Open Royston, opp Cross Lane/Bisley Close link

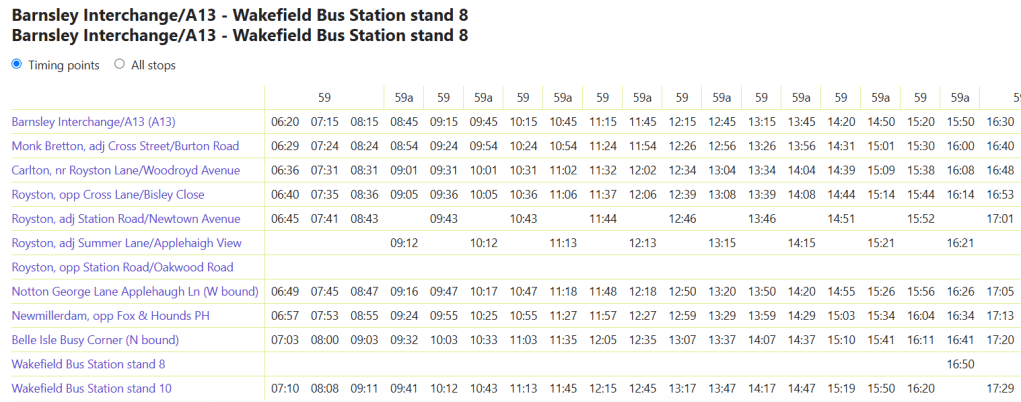[x=108, y=194]
